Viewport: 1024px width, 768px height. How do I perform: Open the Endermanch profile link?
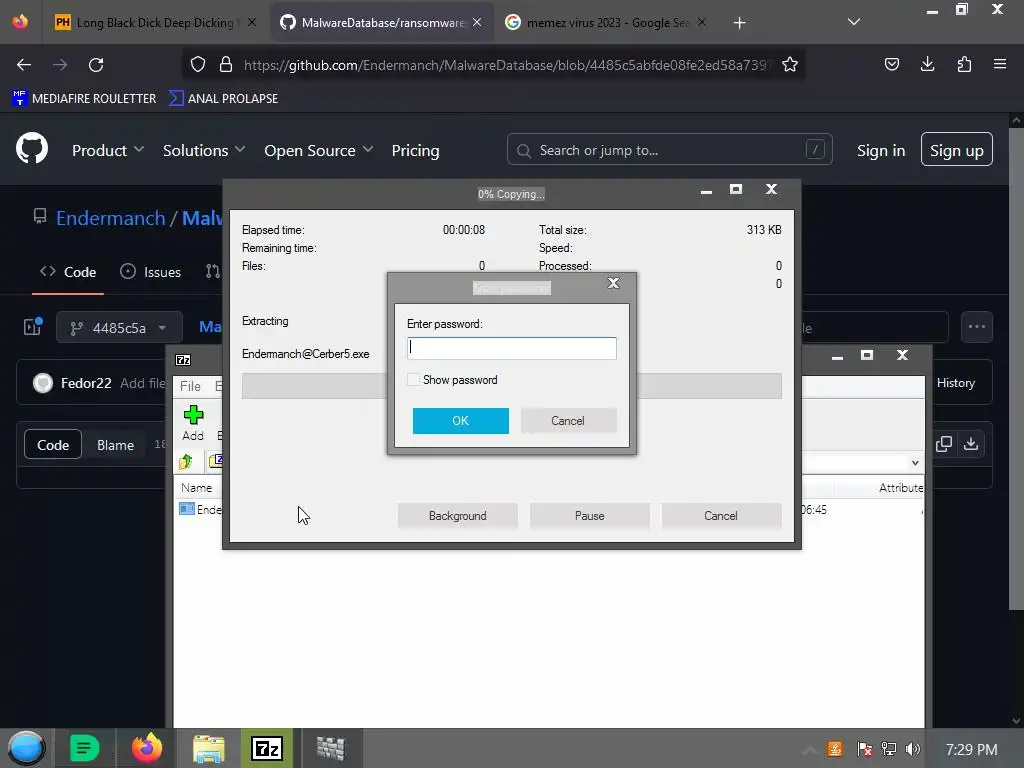[x=110, y=217]
